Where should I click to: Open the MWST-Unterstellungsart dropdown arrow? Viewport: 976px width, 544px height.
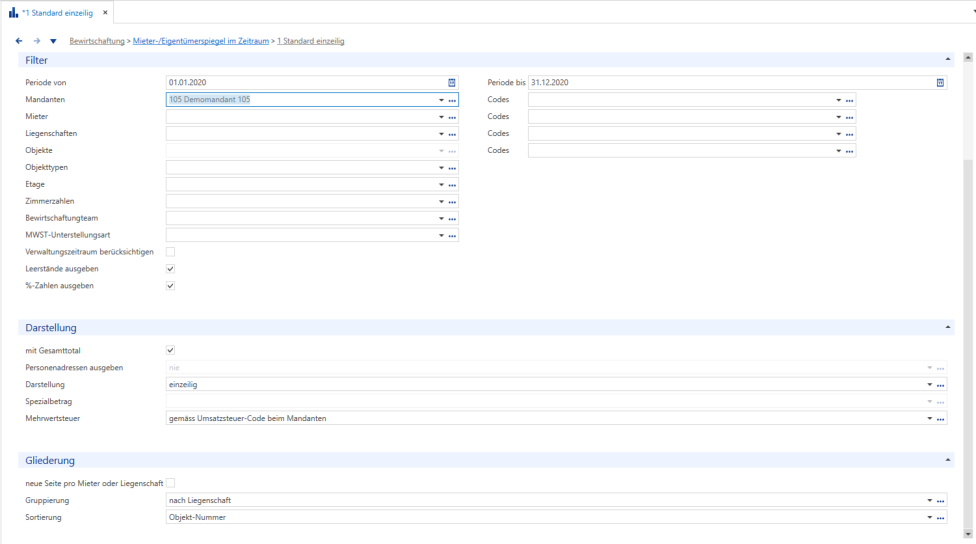click(x=441, y=236)
